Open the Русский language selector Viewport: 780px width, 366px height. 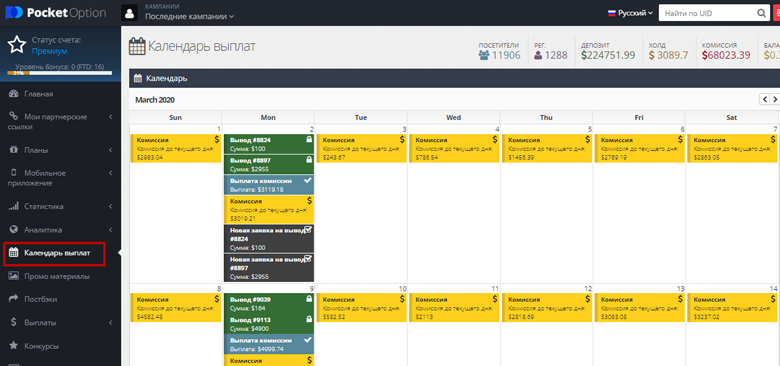630,13
